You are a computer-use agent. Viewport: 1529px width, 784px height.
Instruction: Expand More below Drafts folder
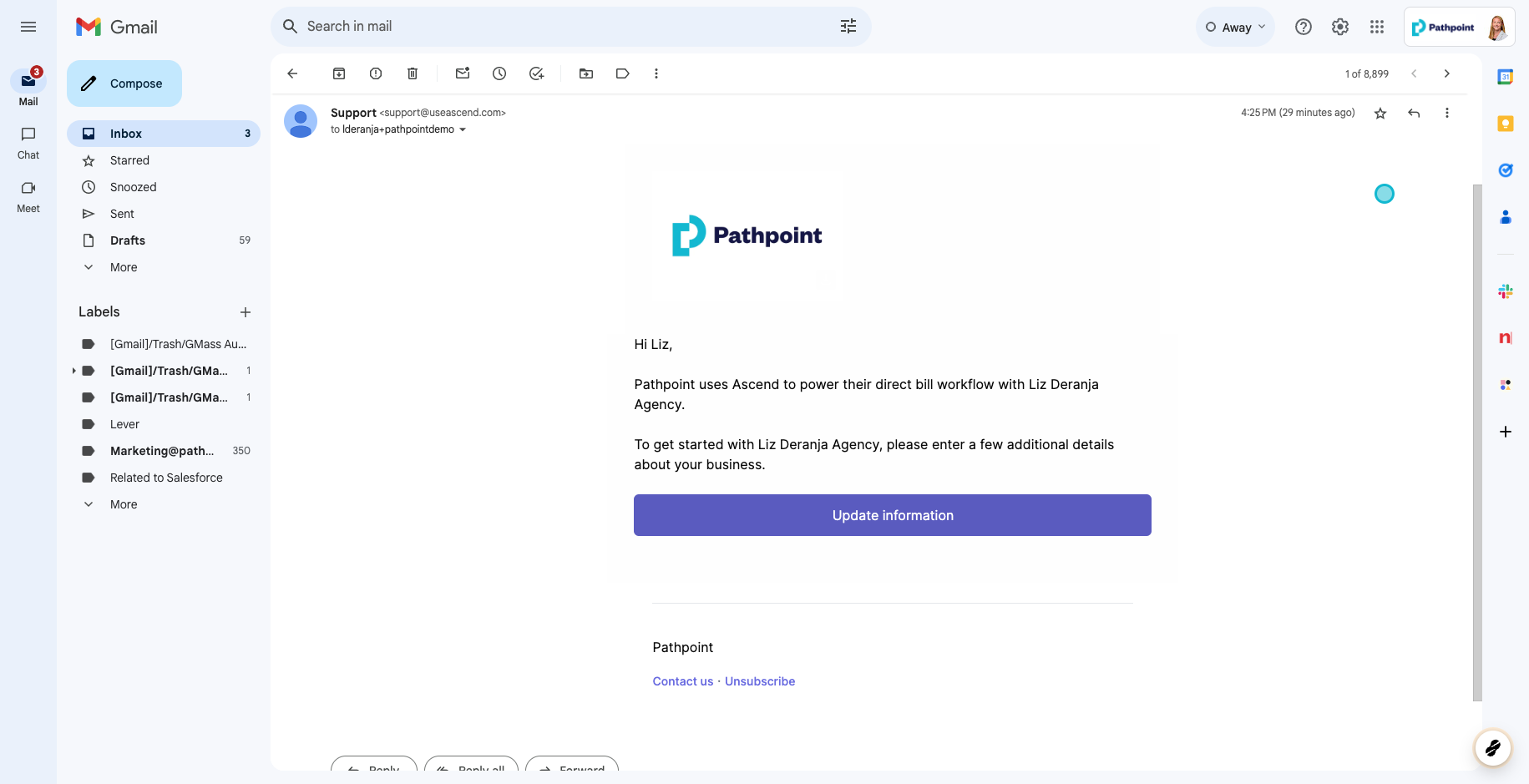[x=124, y=267]
